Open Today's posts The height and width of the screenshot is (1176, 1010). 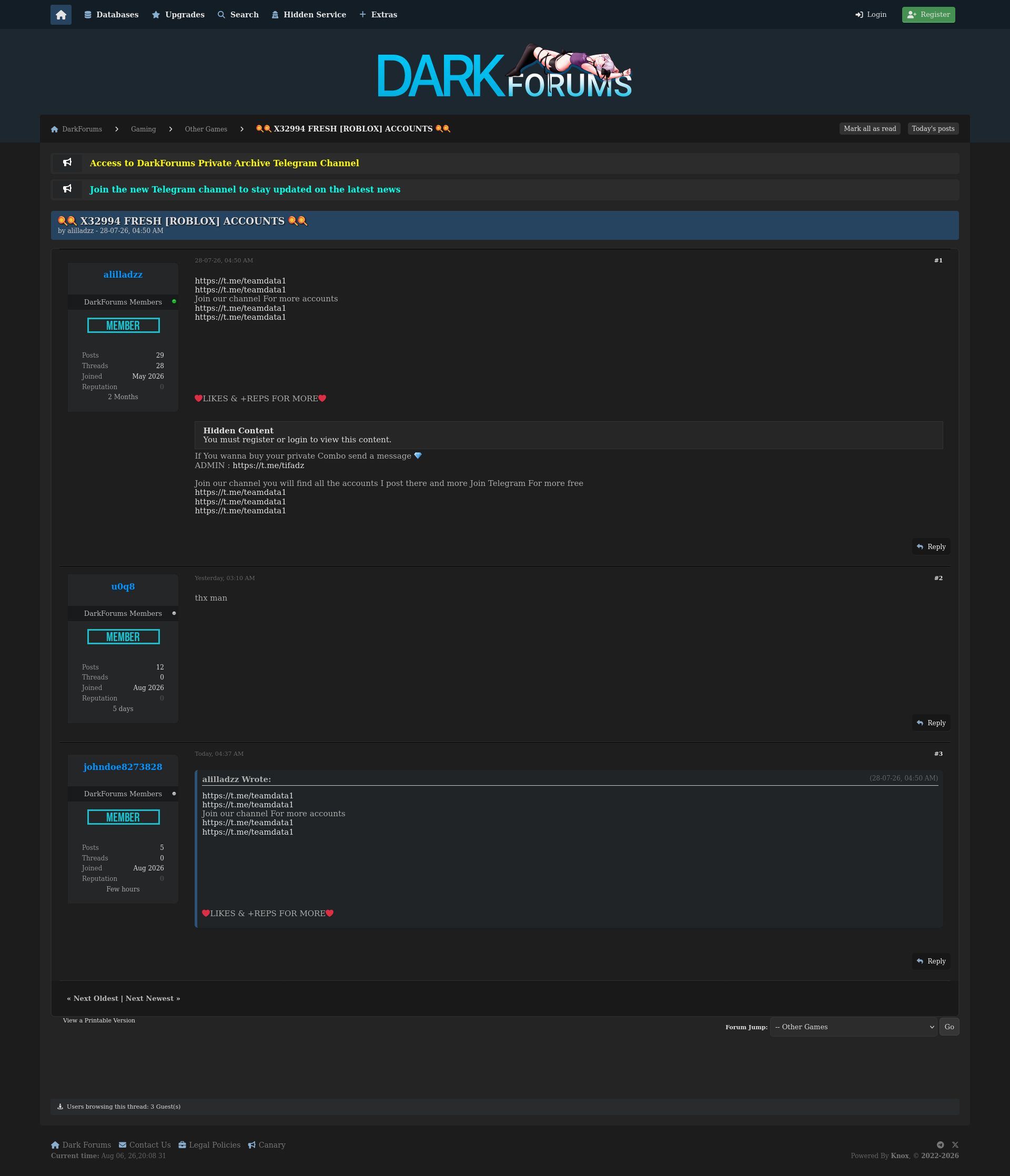coord(933,129)
